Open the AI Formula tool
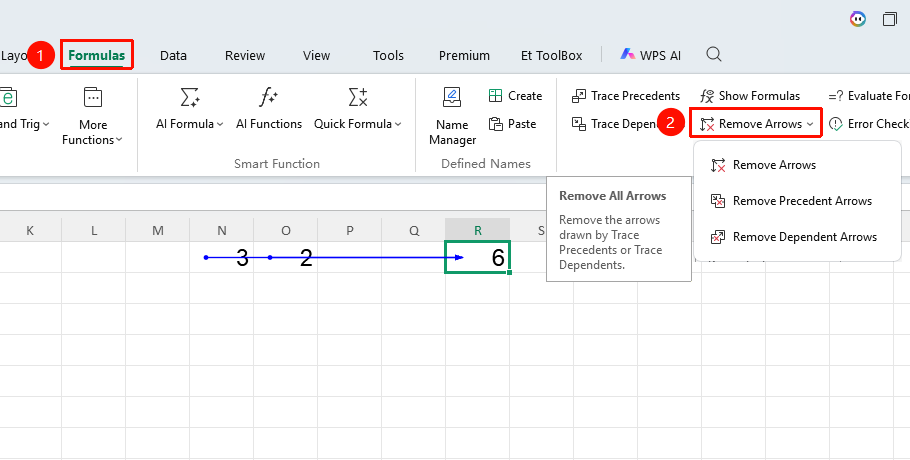 [x=190, y=108]
